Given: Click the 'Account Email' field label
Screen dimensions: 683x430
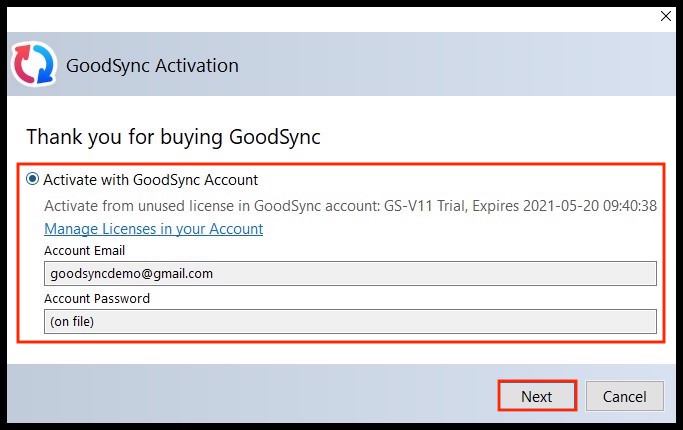Looking at the screenshot, I should pyautogui.click(x=84, y=251).
